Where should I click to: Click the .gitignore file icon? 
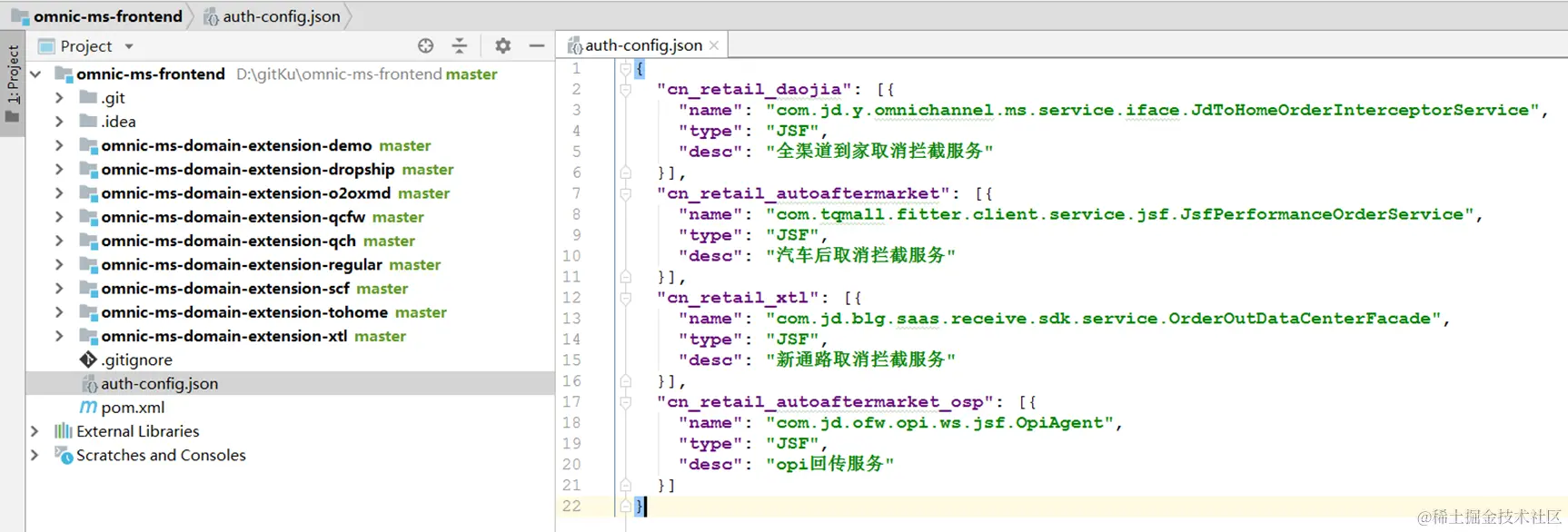point(88,360)
